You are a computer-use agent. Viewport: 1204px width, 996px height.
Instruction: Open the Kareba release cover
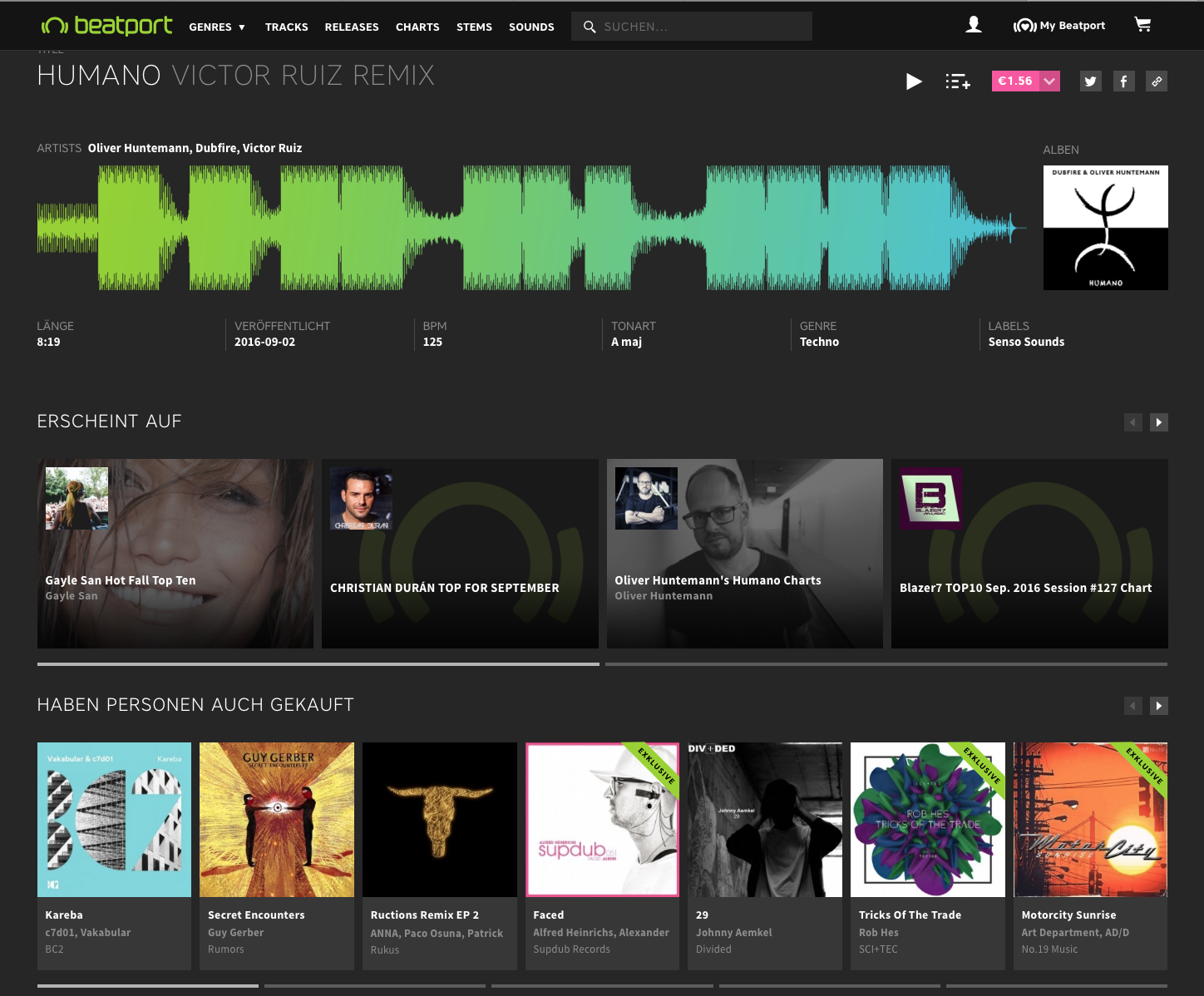[x=115, y=820]
